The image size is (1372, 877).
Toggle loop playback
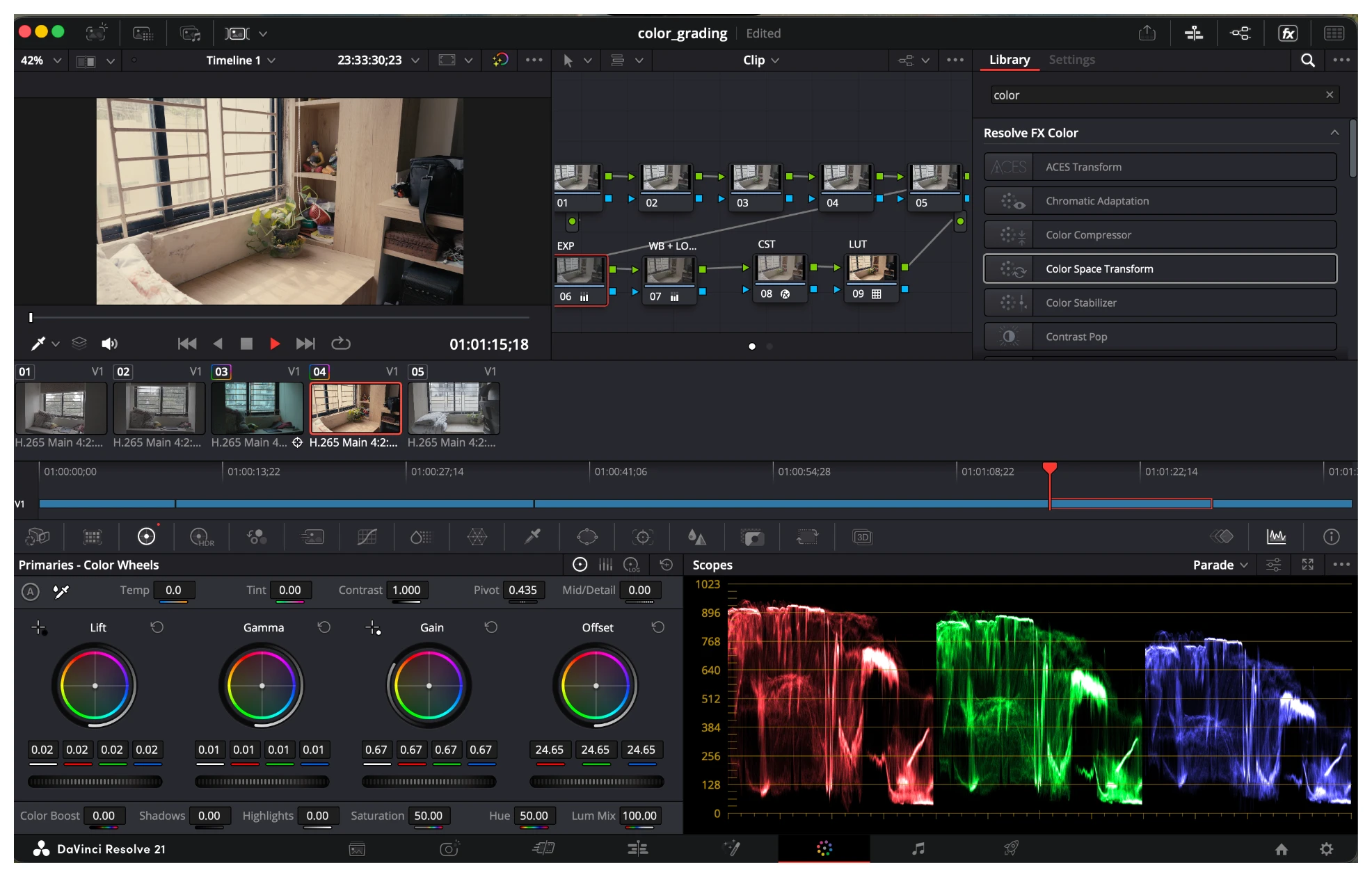(340, 344)
